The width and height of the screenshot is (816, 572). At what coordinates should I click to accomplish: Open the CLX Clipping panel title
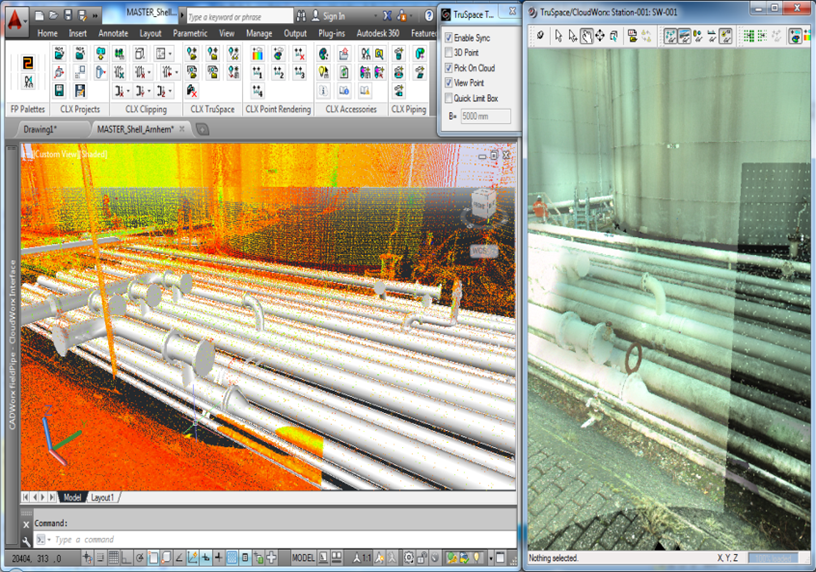pos(146,109)
